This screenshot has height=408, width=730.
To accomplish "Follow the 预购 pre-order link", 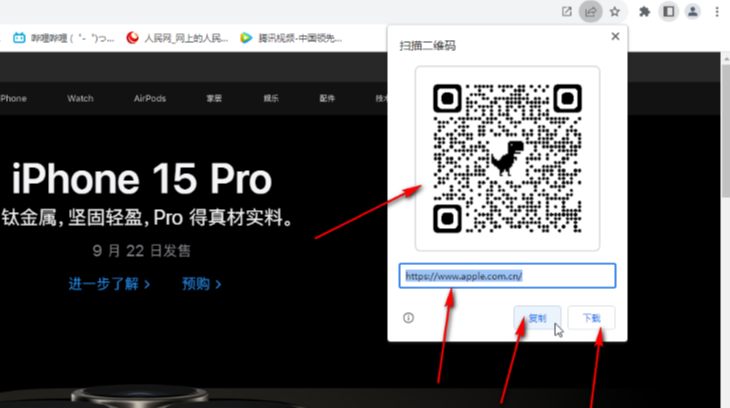I will pyautogui.click(x=202, y=284).
